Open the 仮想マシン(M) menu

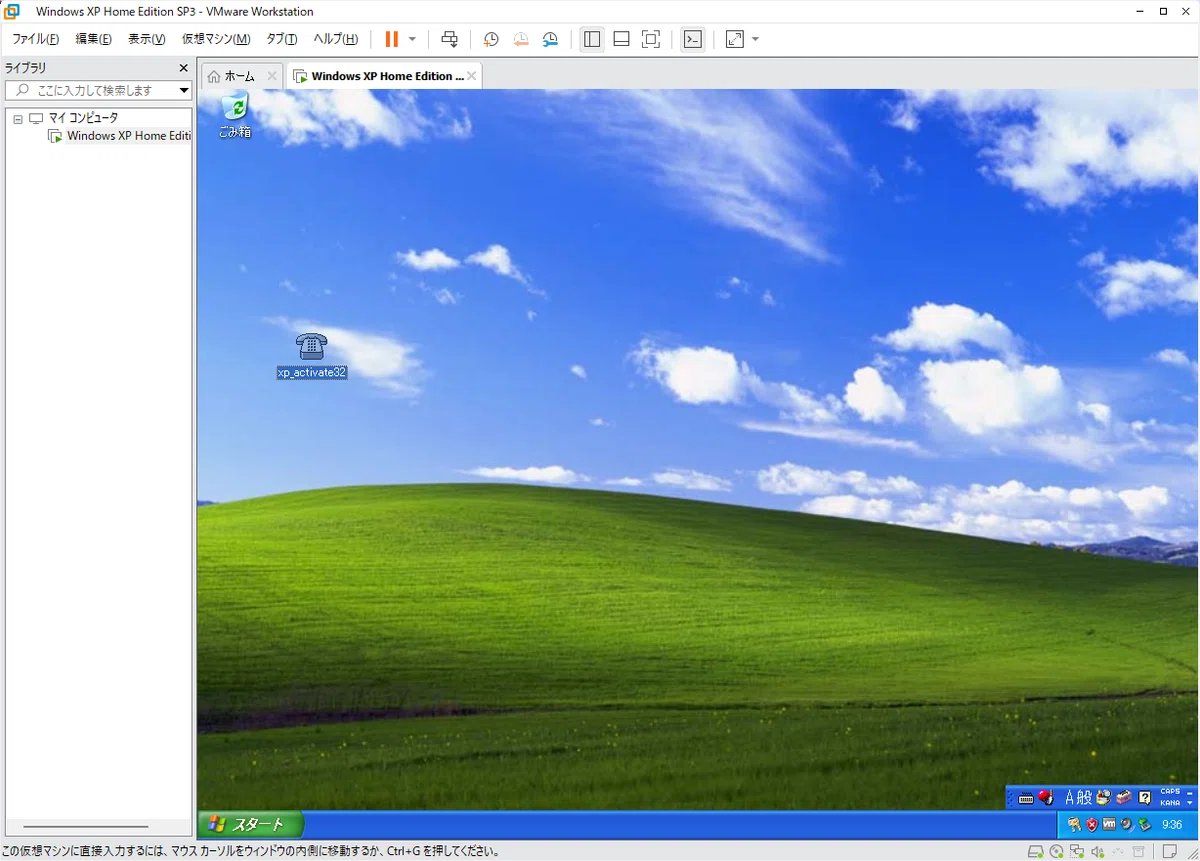(x=216, y=39)
